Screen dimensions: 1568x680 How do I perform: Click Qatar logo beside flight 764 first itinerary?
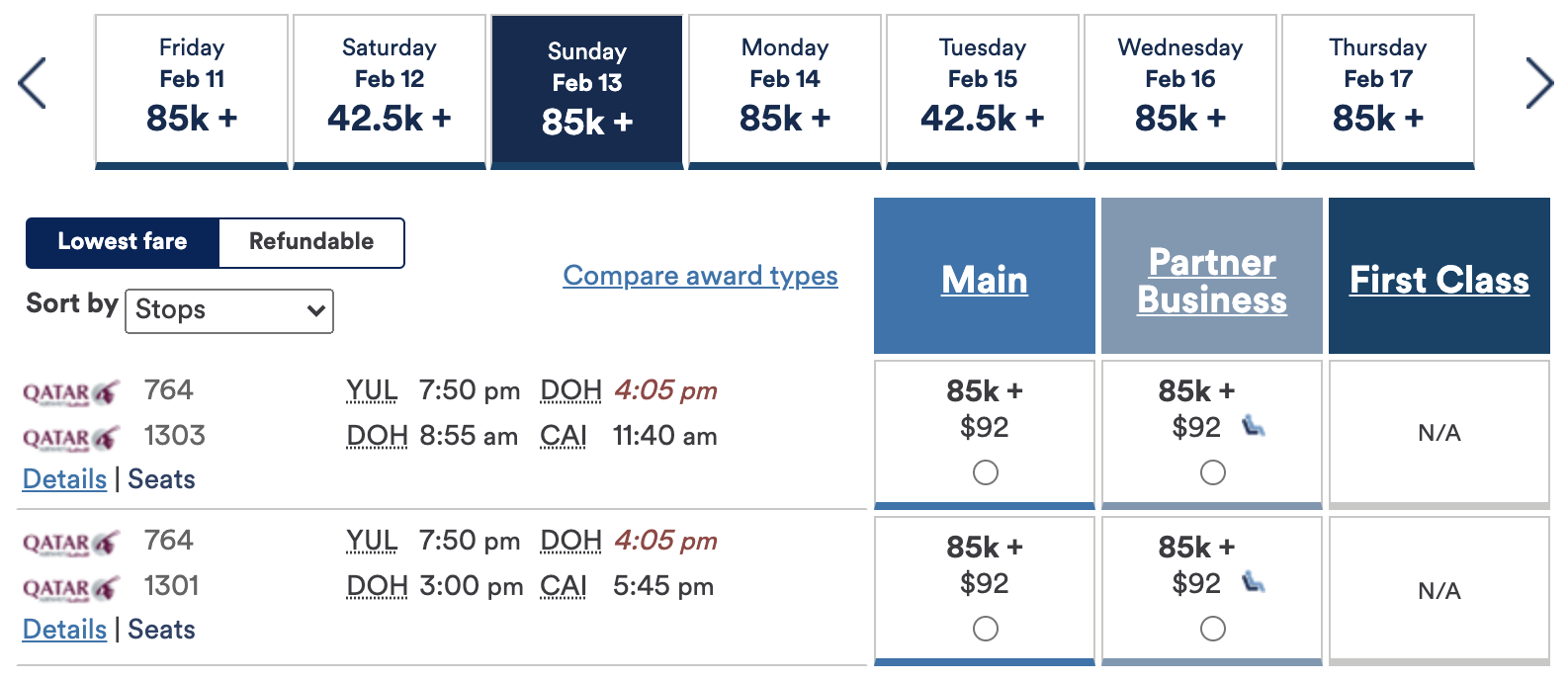point(71,392)
